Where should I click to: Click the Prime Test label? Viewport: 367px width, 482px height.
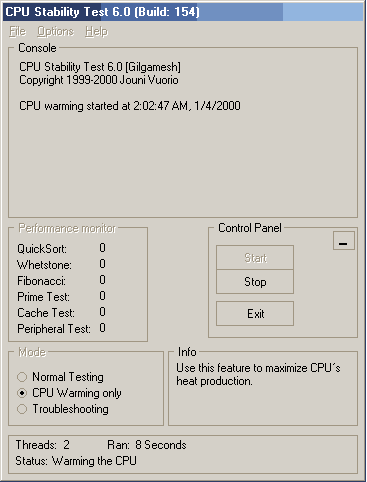[x=43, y=297]
